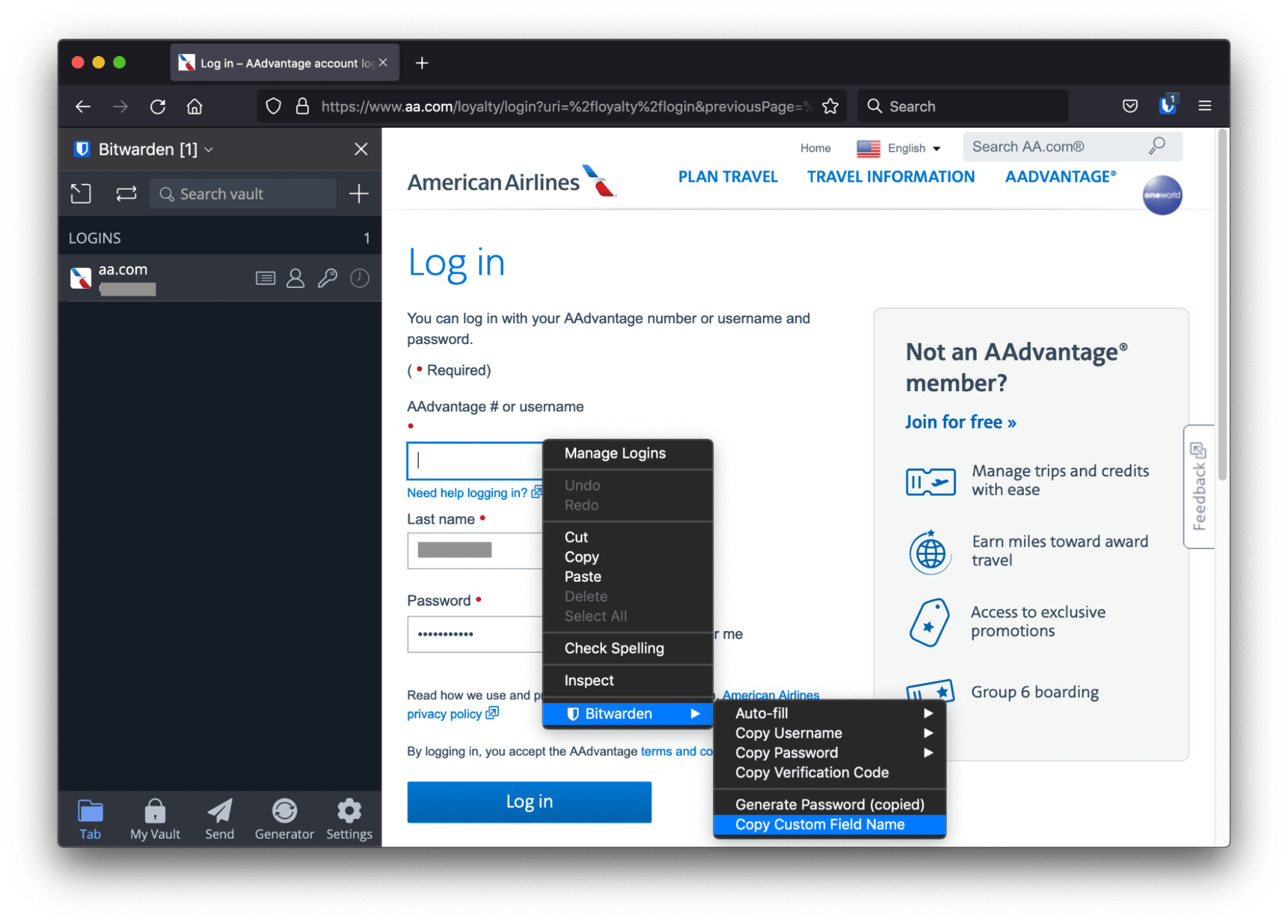Go to AA Home link
This screenshot has width=1288, height=924.
tap(815, 148)
